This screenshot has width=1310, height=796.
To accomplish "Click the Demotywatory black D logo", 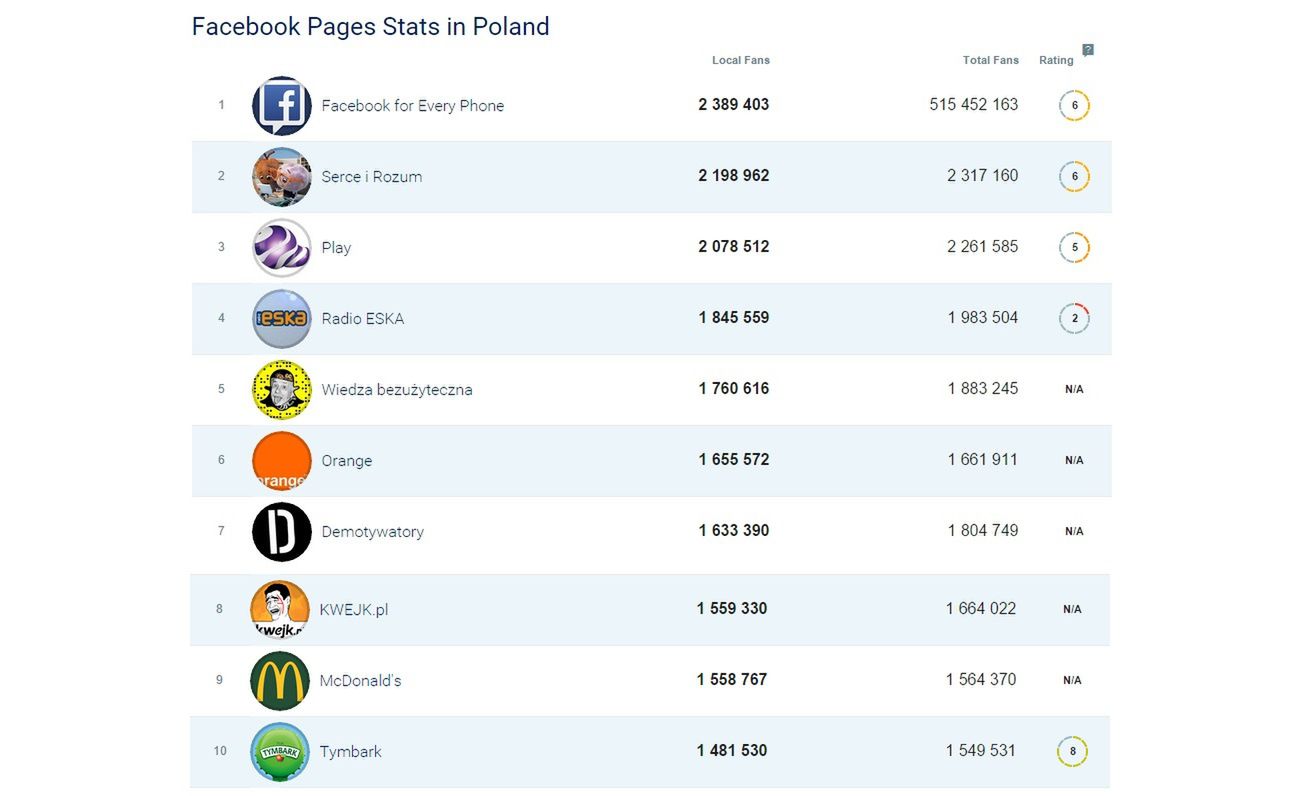I will pyautogui.click(x=281, y=532).
